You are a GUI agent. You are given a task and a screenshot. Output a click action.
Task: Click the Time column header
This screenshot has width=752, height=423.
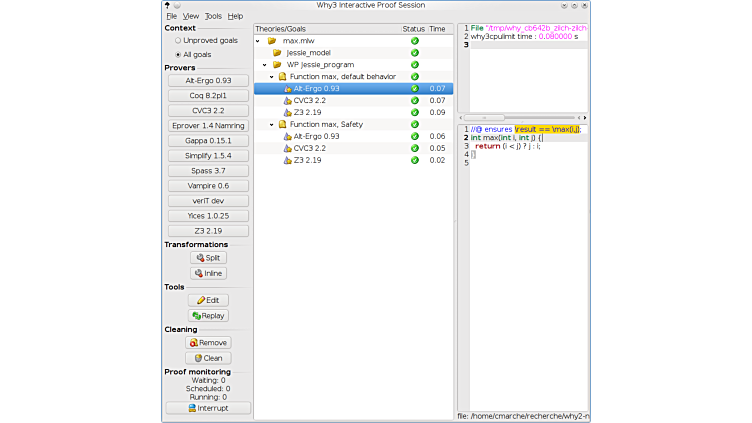point(438,29)
